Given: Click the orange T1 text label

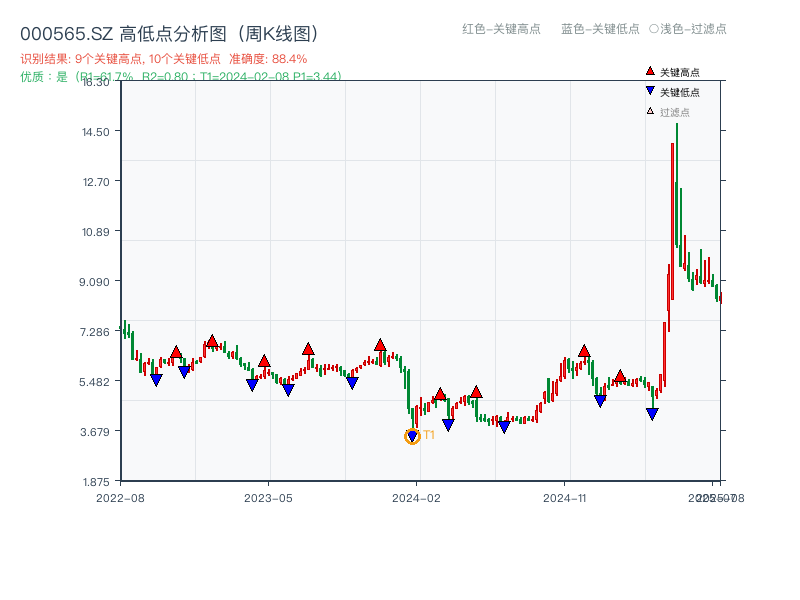Looking at the screenshot, I should 429,435.
